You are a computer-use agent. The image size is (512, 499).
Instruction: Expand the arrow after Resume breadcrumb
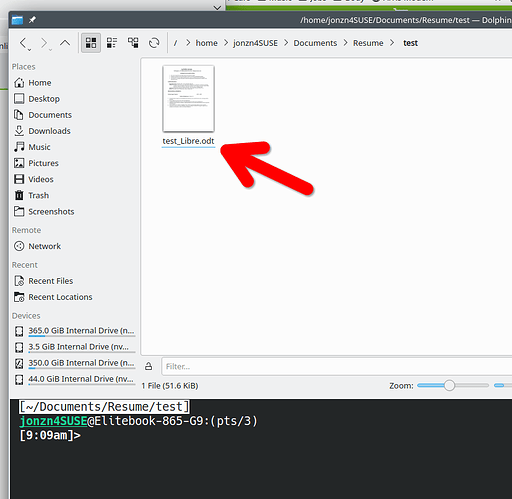tap(392, 43)
